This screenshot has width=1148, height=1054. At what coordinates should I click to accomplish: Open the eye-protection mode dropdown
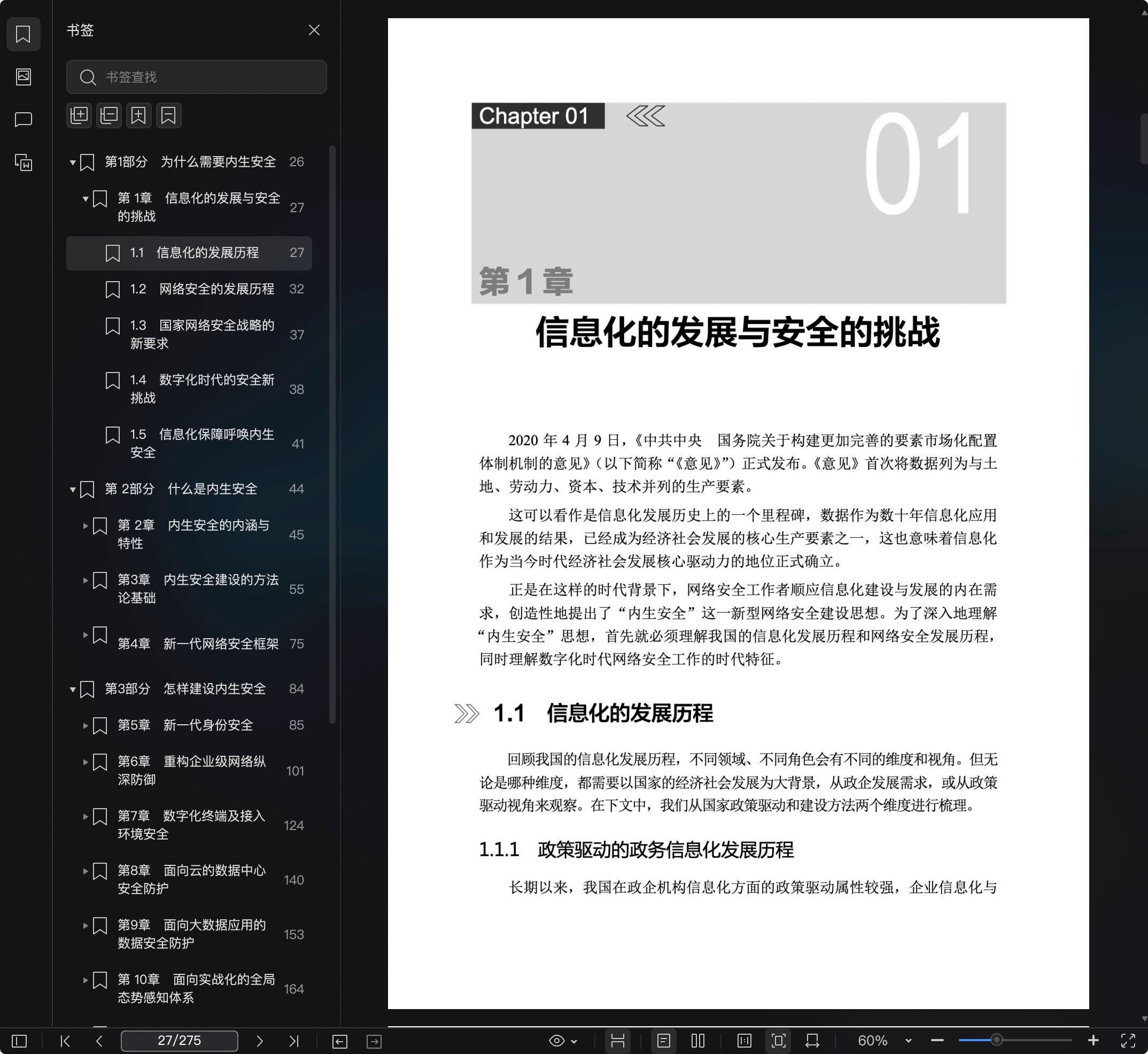(563, 1041)
